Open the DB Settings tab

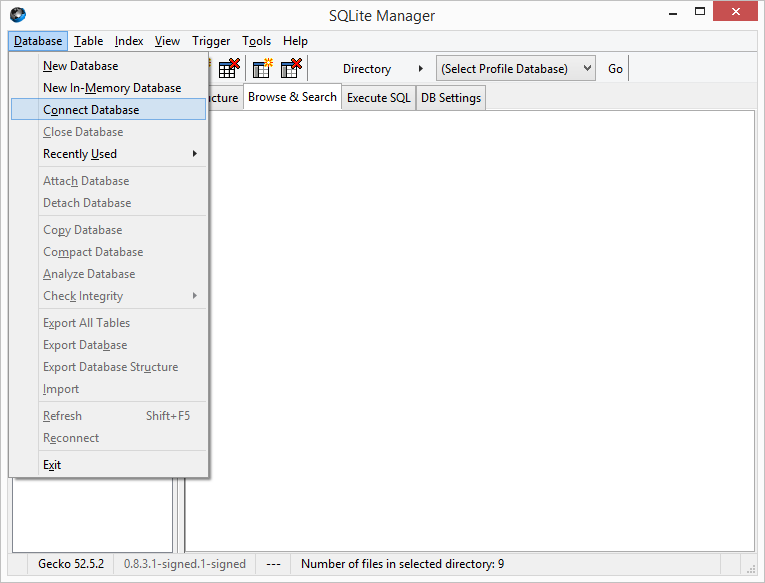451,98
